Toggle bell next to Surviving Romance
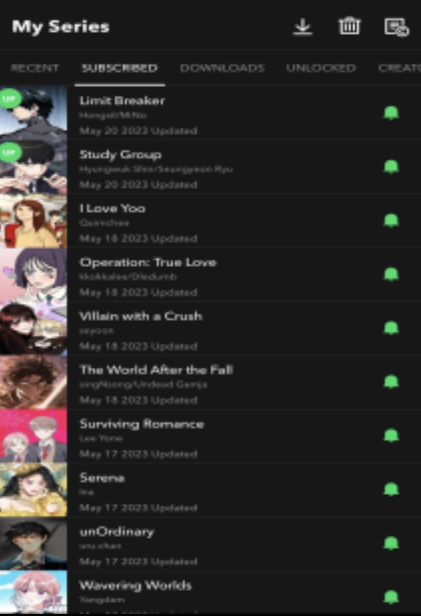 coord(391,436)
